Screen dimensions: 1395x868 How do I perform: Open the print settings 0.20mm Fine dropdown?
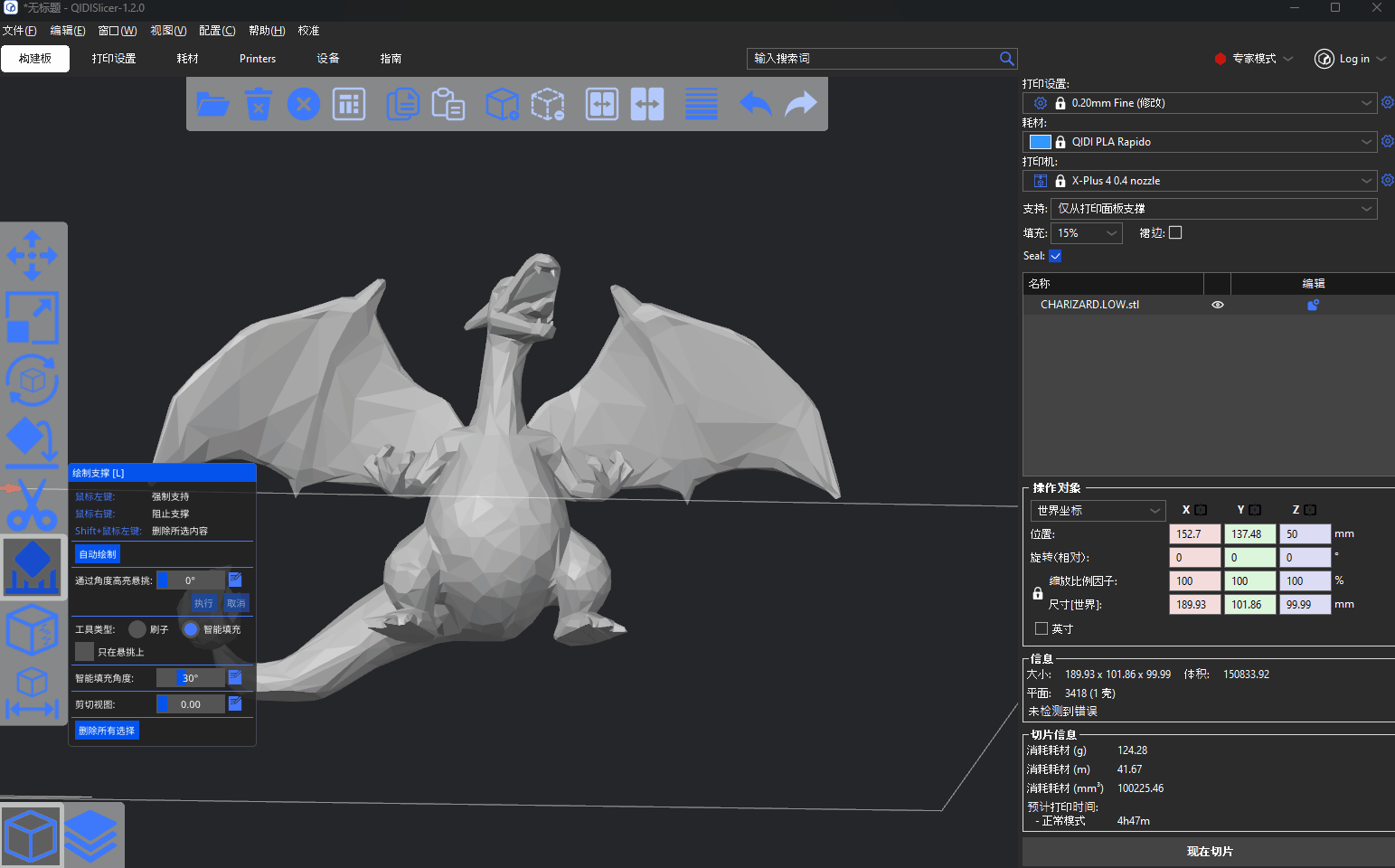1200,103
